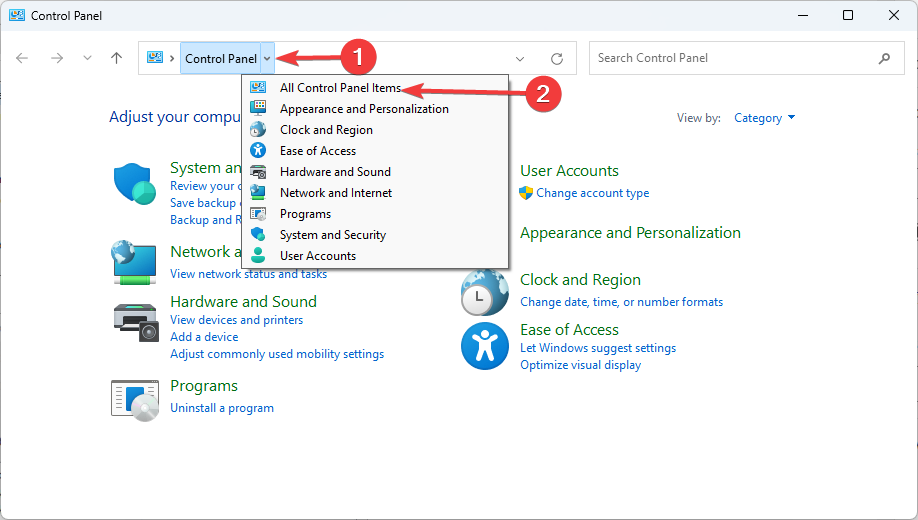Image resolution: width=918 pixels, height=520 pixels.
Task: Expand the address bar history dropdown
Action: coord(519,59)
